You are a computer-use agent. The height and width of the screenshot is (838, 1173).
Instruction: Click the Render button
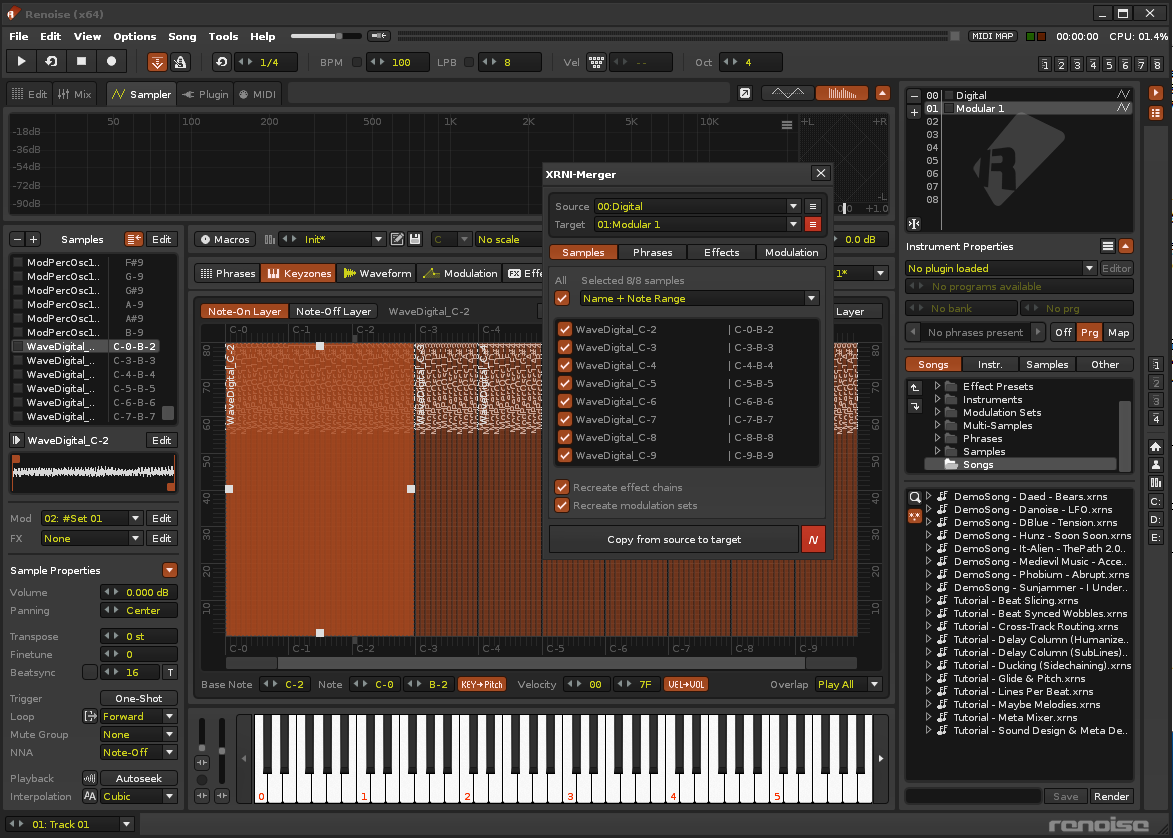click(x=1111, y=796)
